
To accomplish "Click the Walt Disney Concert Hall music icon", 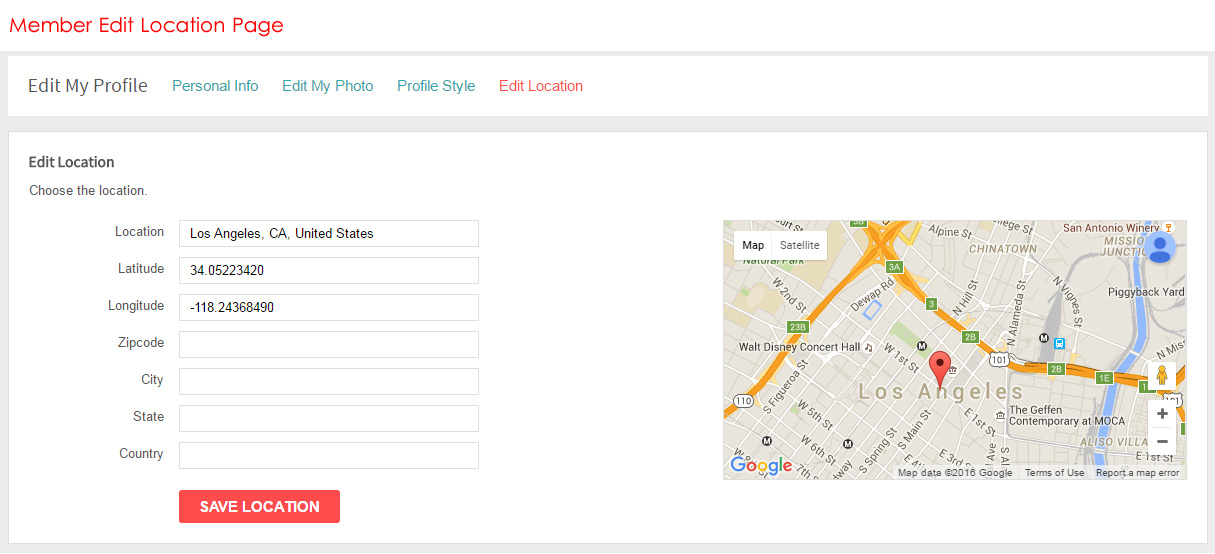I will click(x=868, y=347).
